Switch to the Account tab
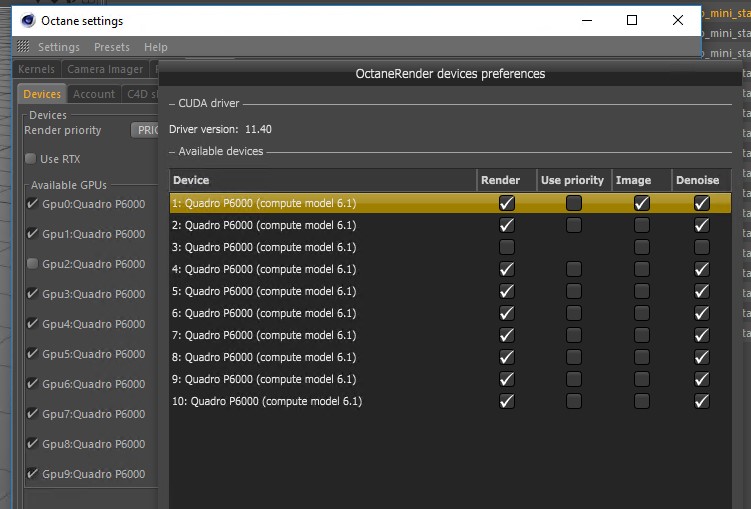 pos(94,94)
